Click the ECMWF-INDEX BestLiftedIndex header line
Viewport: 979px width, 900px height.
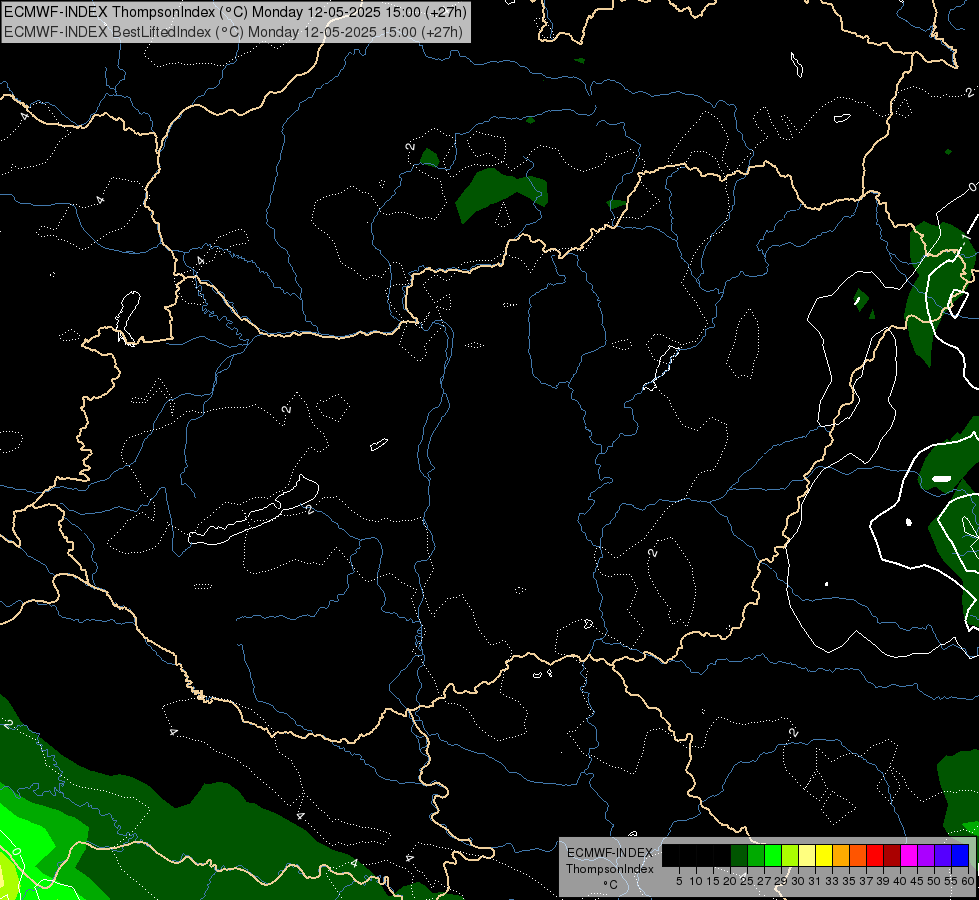point(234,31)
